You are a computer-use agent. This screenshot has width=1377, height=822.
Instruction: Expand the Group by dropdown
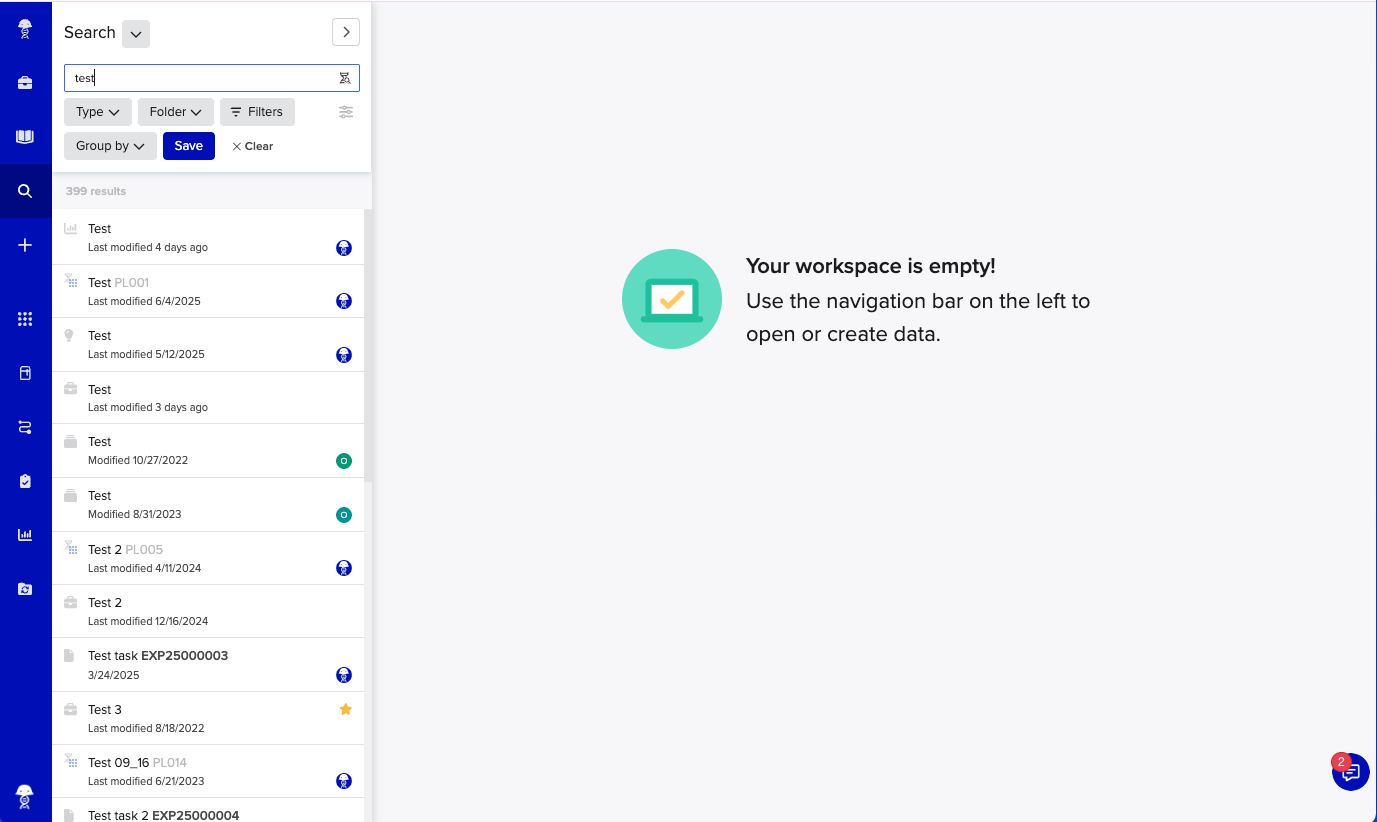[x=110, y=146]
